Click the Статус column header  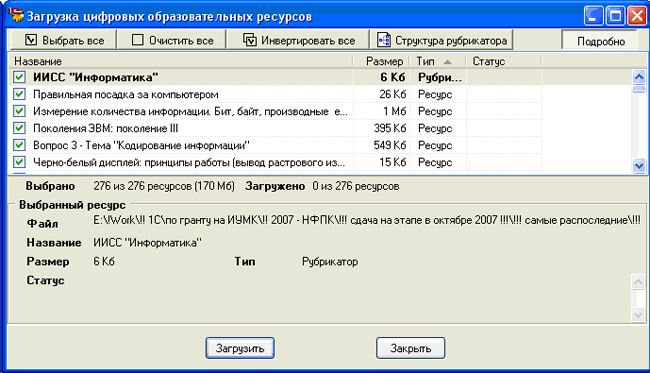tap(504, 61)
